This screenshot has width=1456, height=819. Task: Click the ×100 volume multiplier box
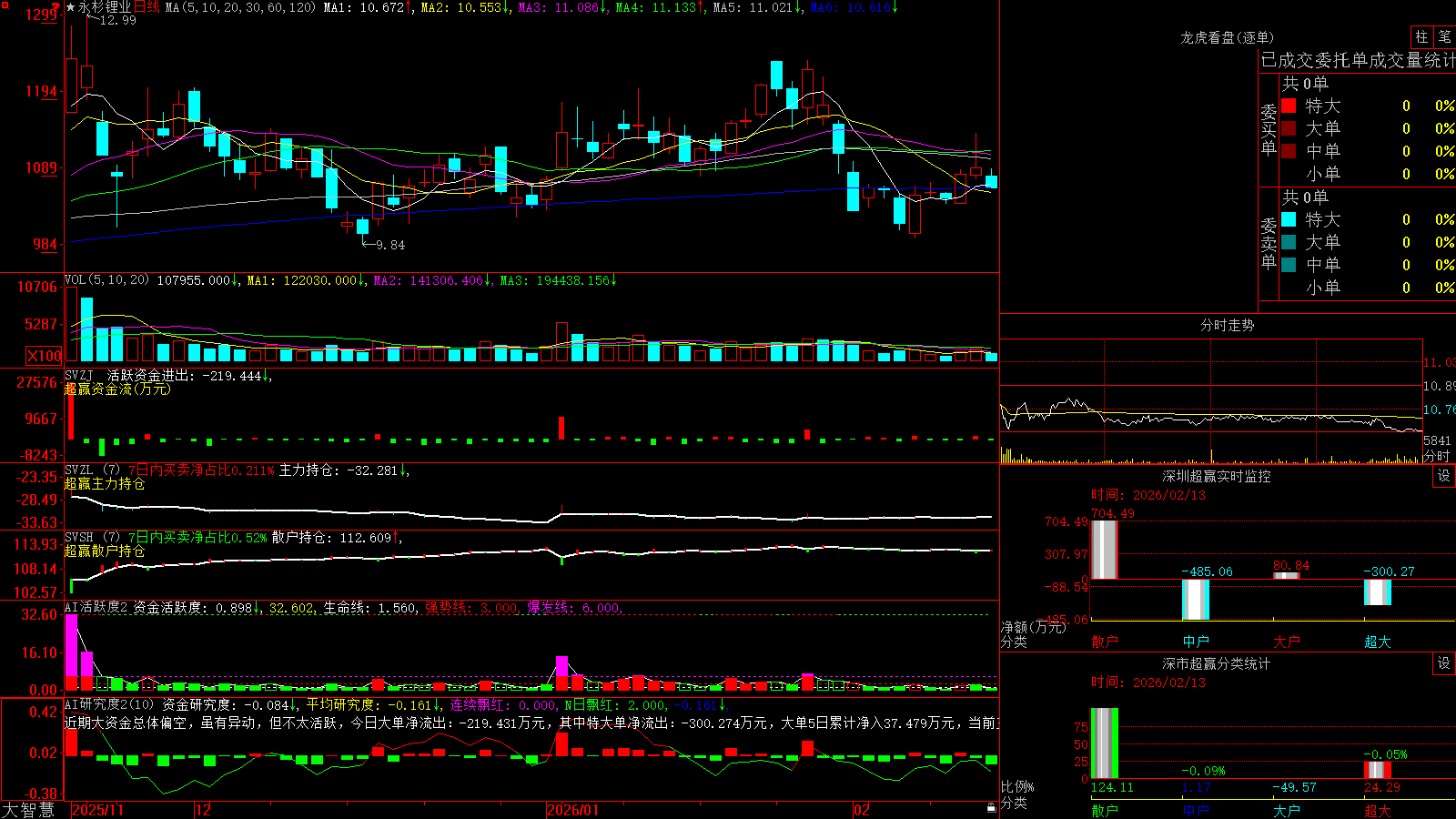(x=44, y=356)
